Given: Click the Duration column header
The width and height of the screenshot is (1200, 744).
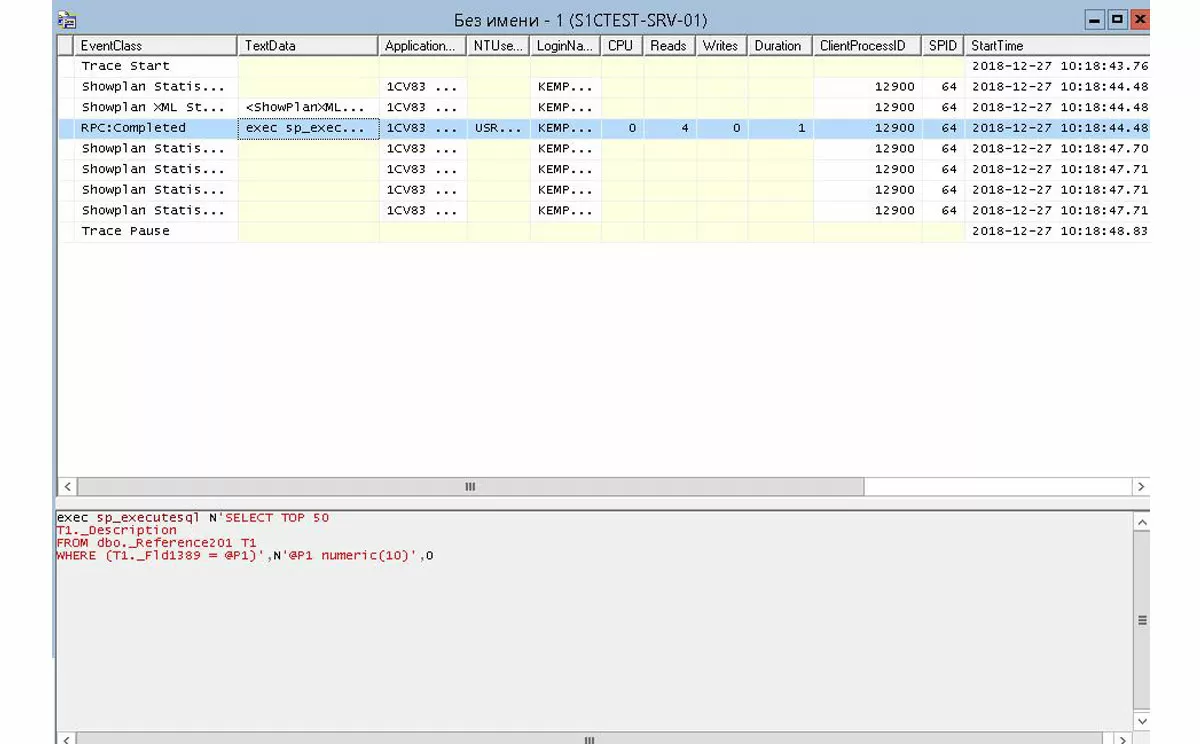Looking at the screenshot, I should tap(780, 45).
